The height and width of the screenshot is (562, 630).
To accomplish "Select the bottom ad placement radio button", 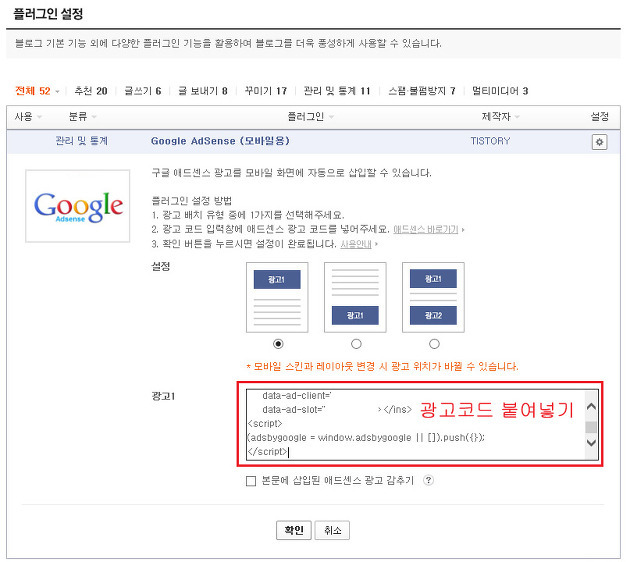I will [x=356, y=344].
